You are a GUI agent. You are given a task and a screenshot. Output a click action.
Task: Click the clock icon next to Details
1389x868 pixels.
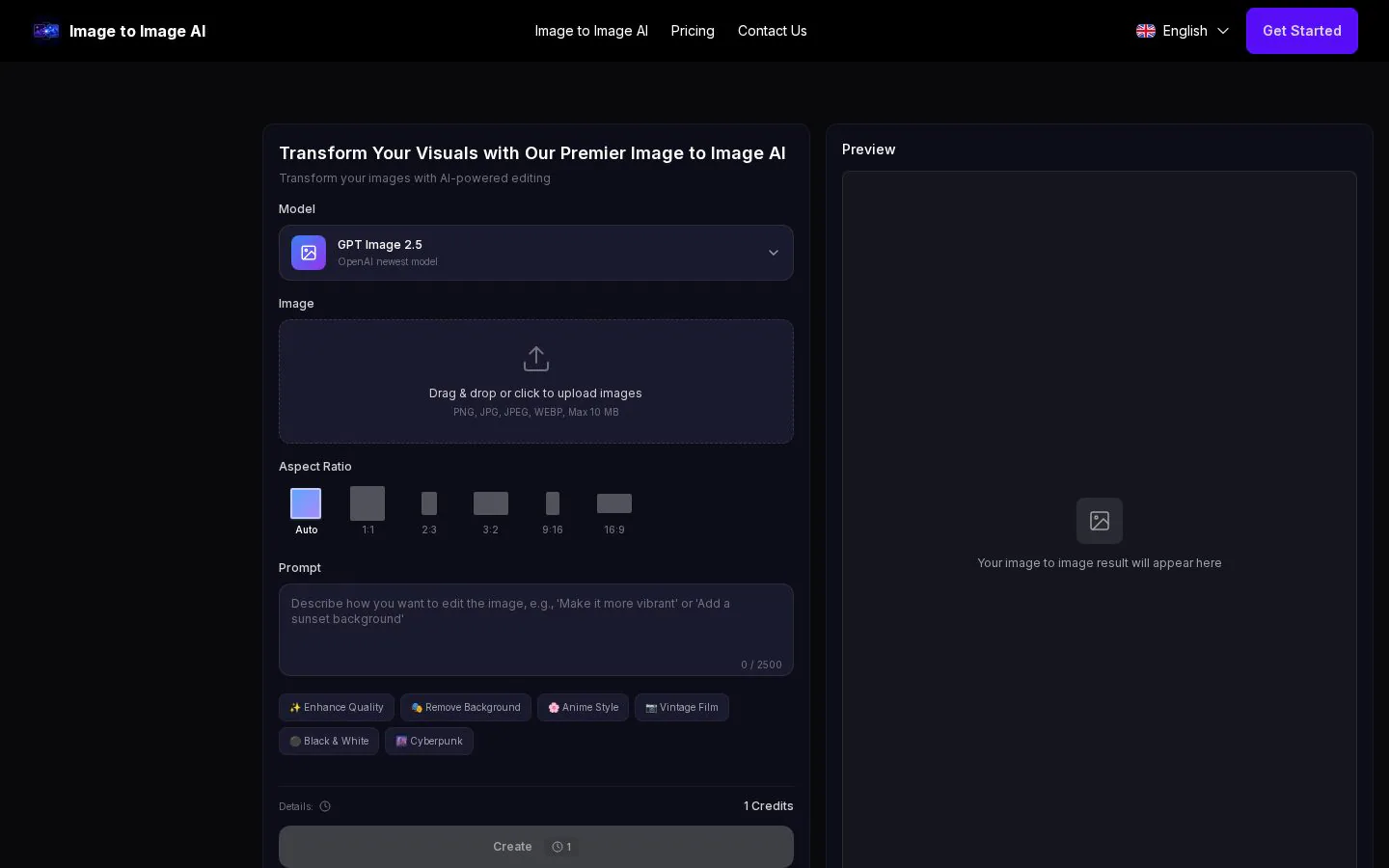pyautogui.click(x=325, y=806)
